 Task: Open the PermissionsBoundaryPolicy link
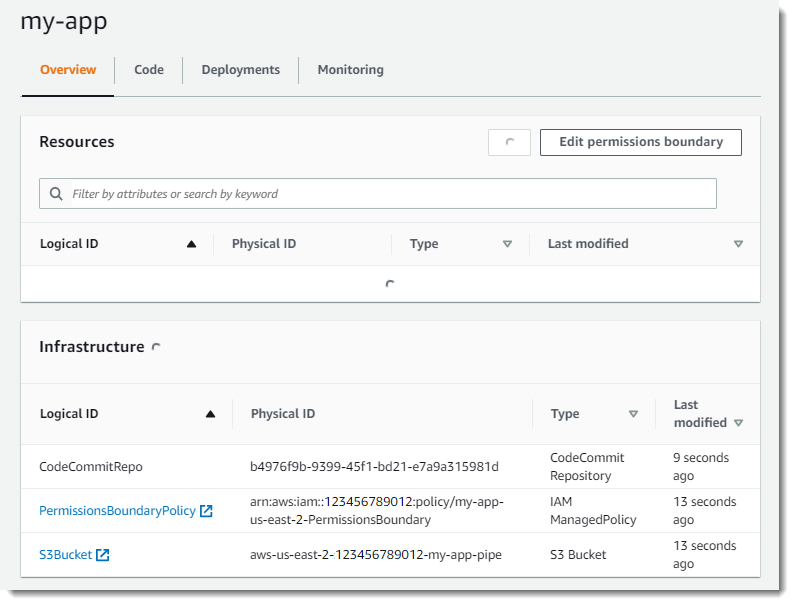point(117,511)
